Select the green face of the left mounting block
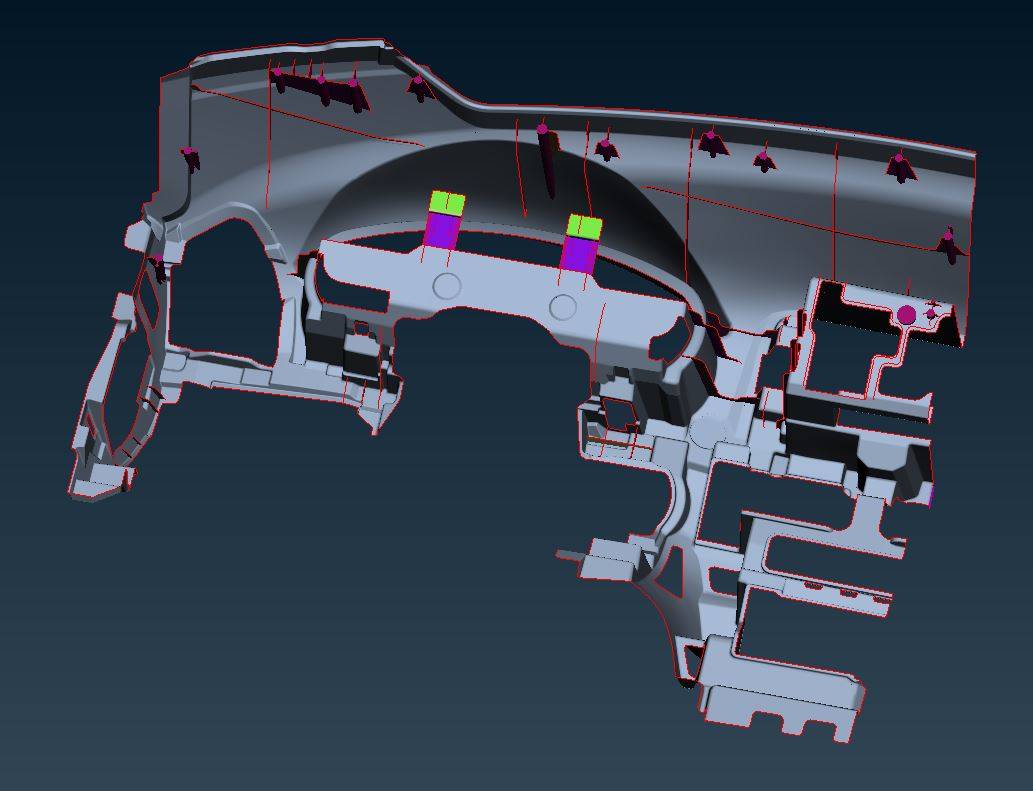 pos(446,200)
